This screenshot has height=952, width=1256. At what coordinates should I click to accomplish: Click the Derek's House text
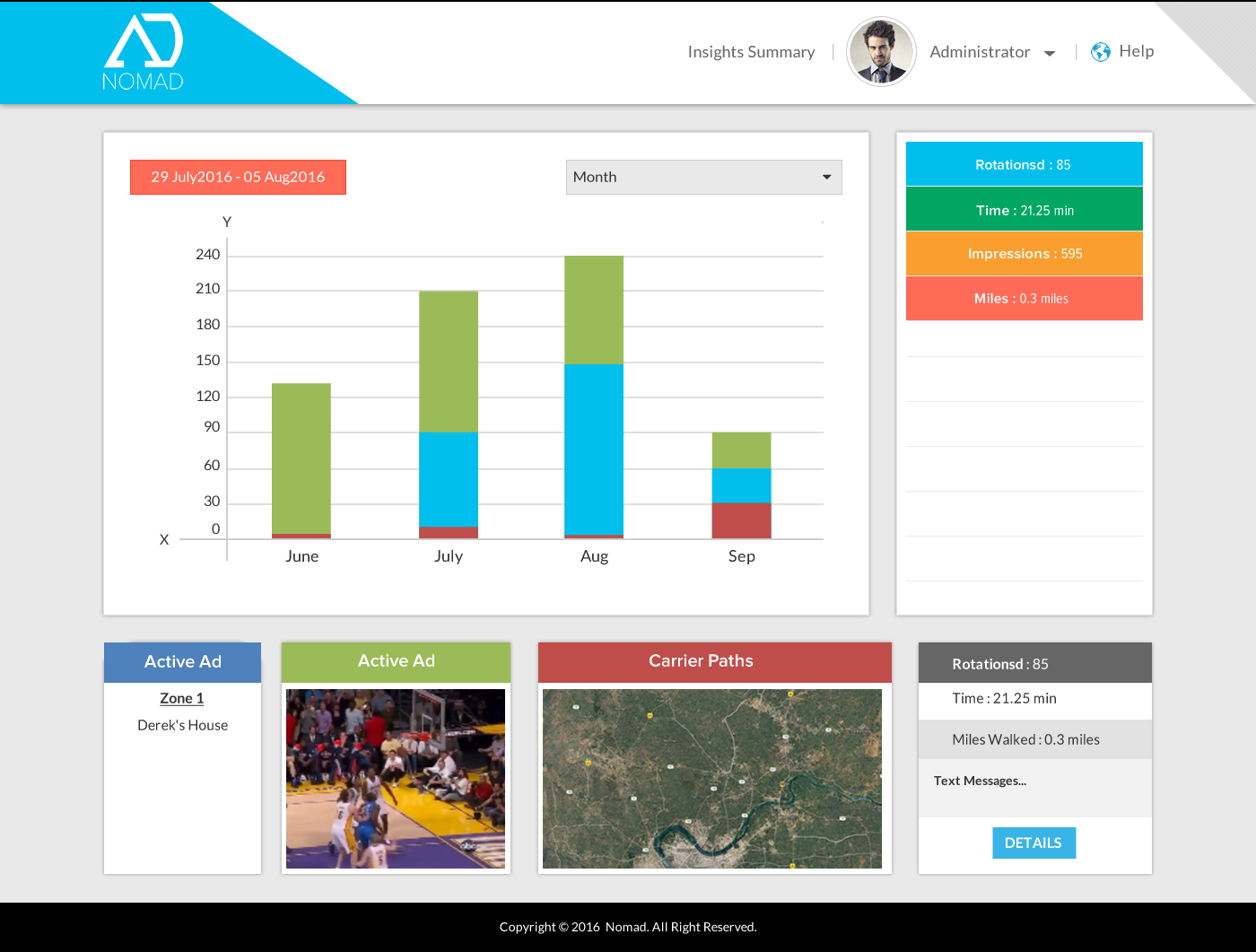pyautogui.click(x=183, y=725)
